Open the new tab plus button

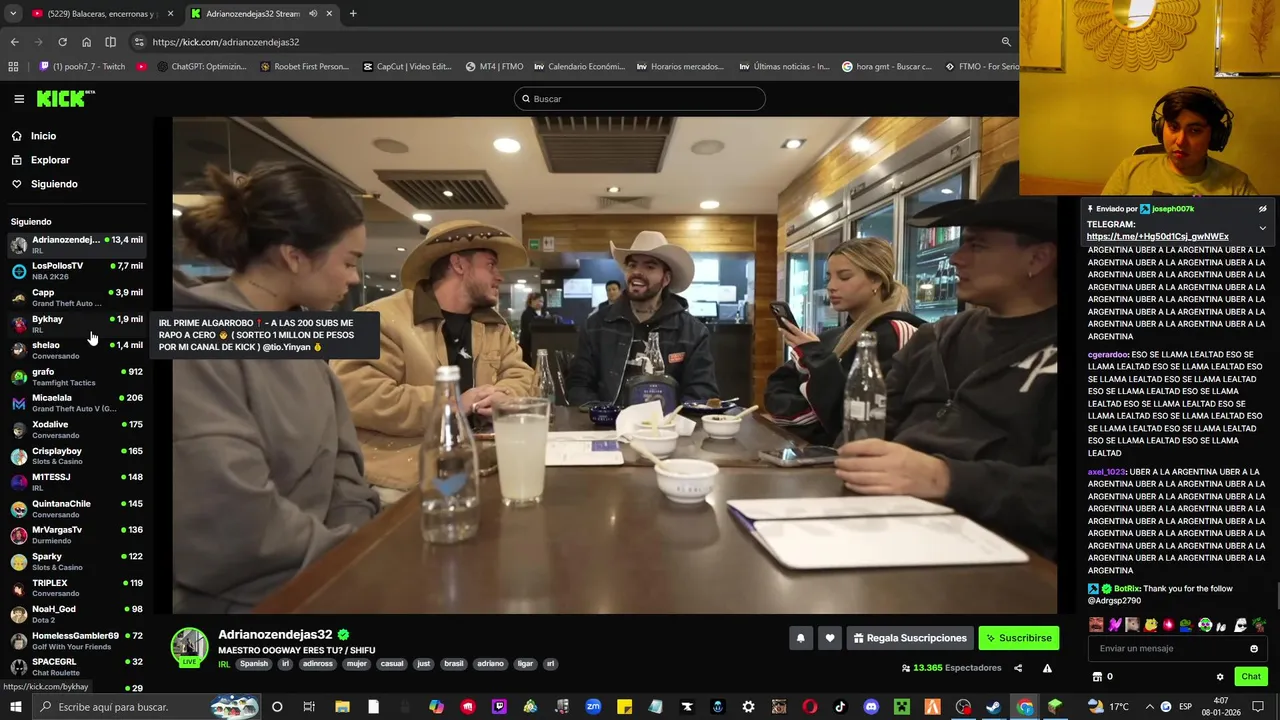click(353, 14)
